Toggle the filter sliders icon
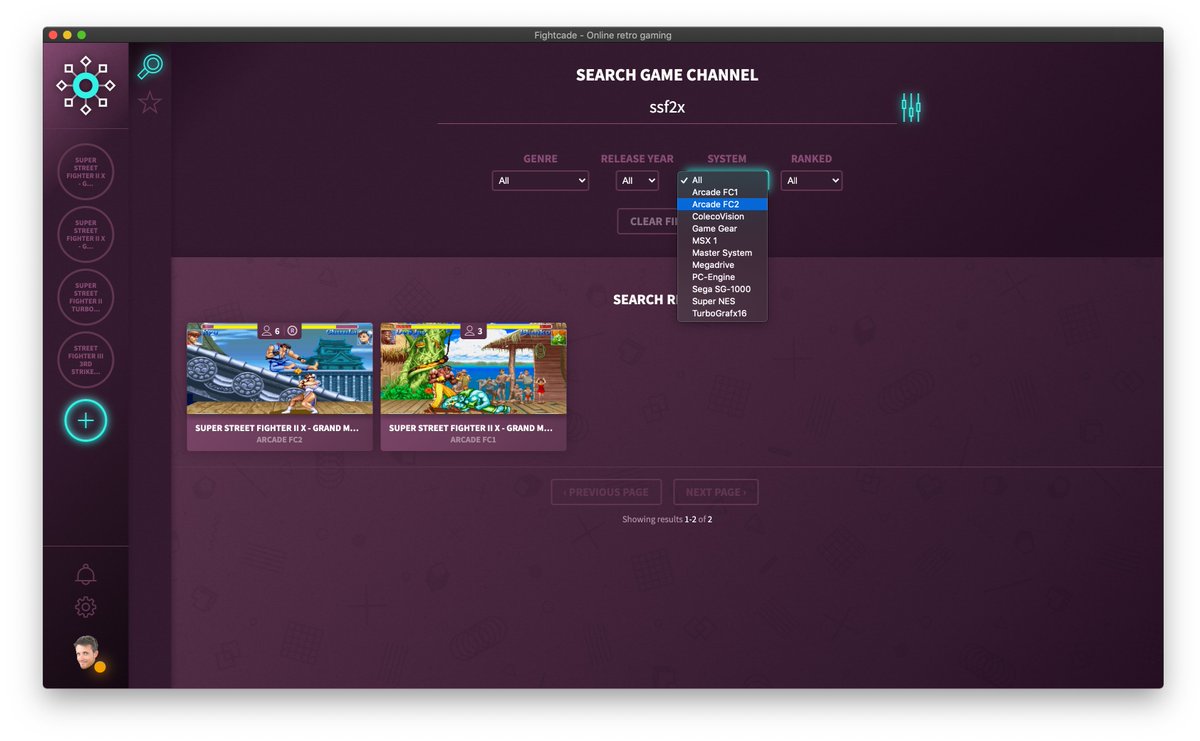This screenshot has height=741, width=1200. tap(910, 108)
